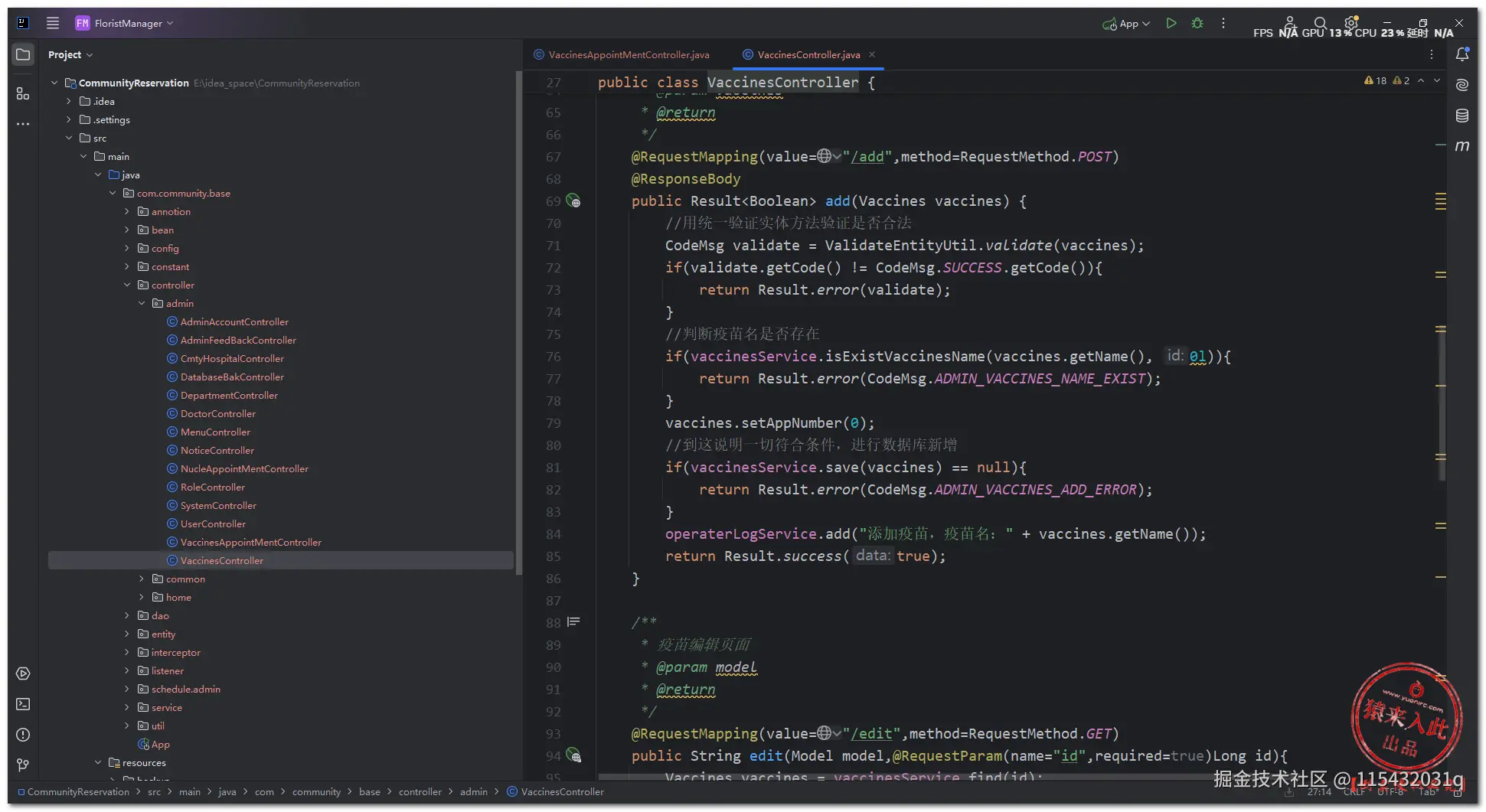Image resolution: width=1486 pixels, height=812 pixels.
Task: Open the FloristManager project dropdown
Action: [x=125, y=23]
